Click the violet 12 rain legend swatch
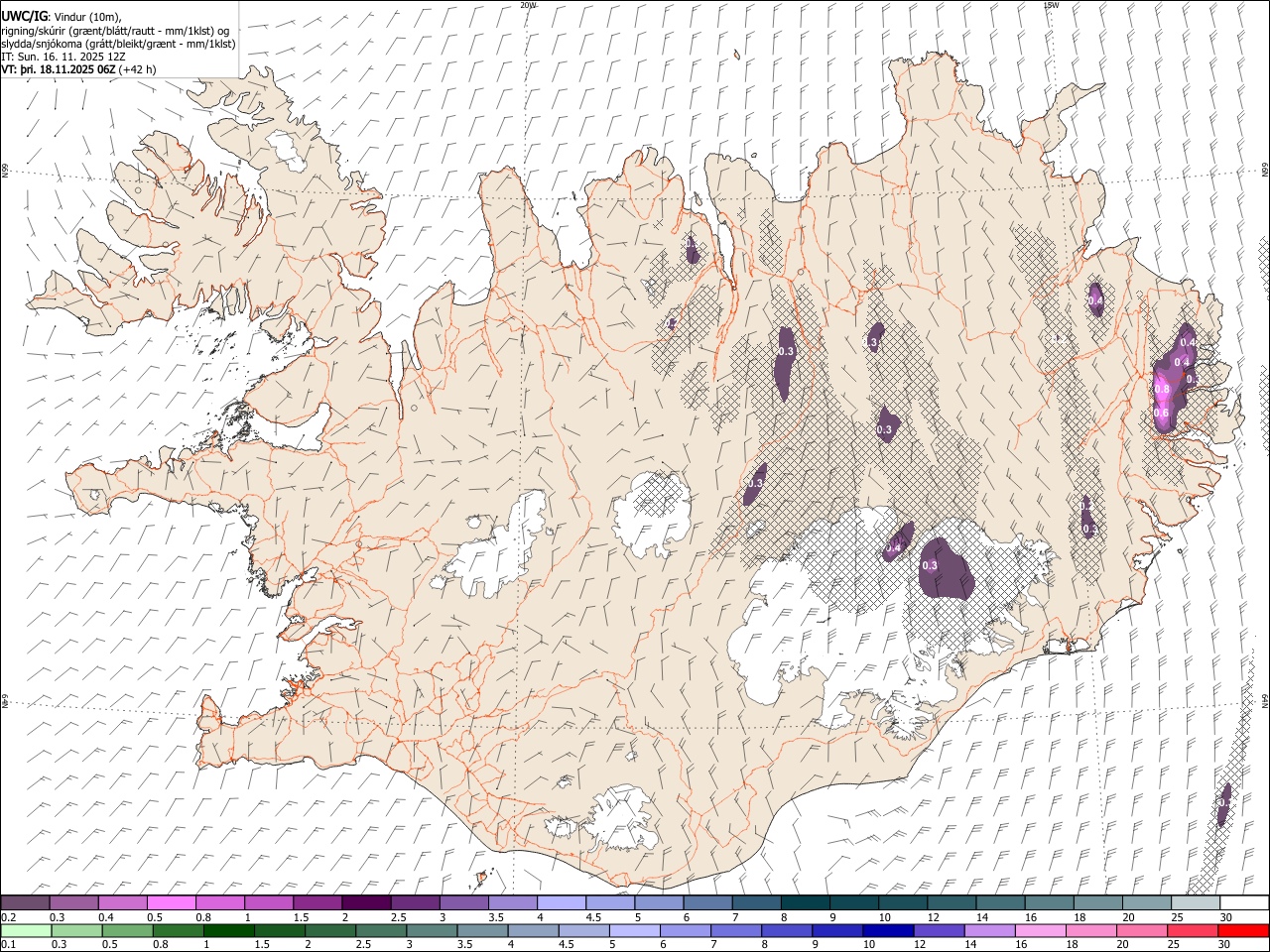Viewport: 1270px width, 952px height. pyautogui.click(x=938, y=931)
